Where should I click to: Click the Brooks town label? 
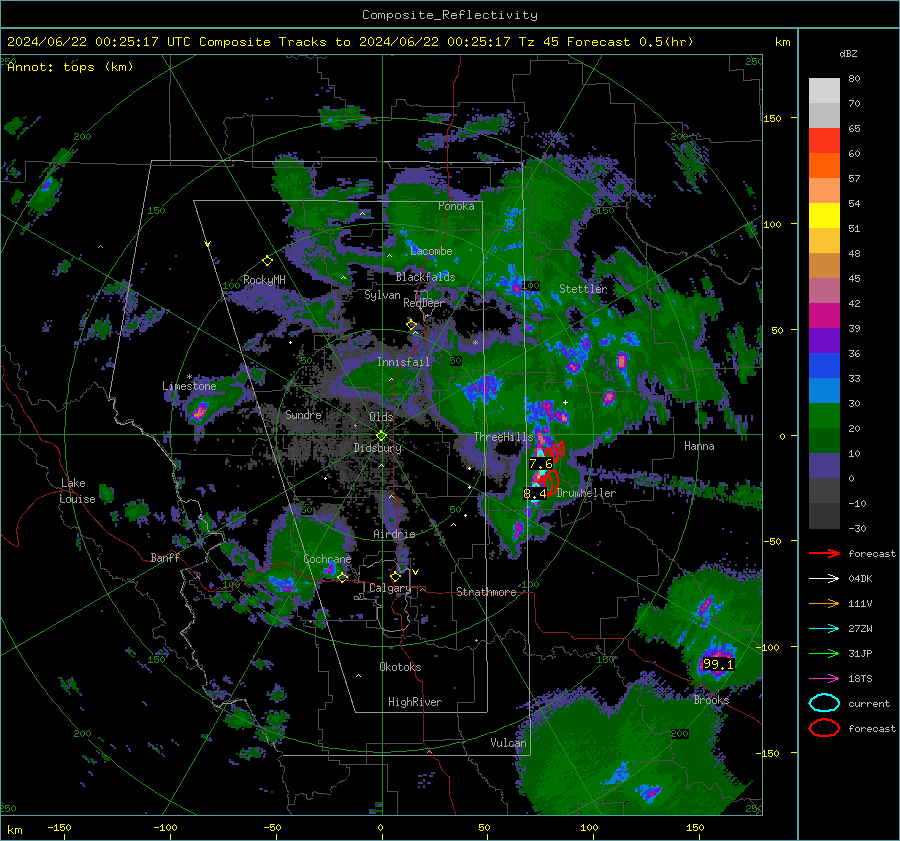(711, 700)
